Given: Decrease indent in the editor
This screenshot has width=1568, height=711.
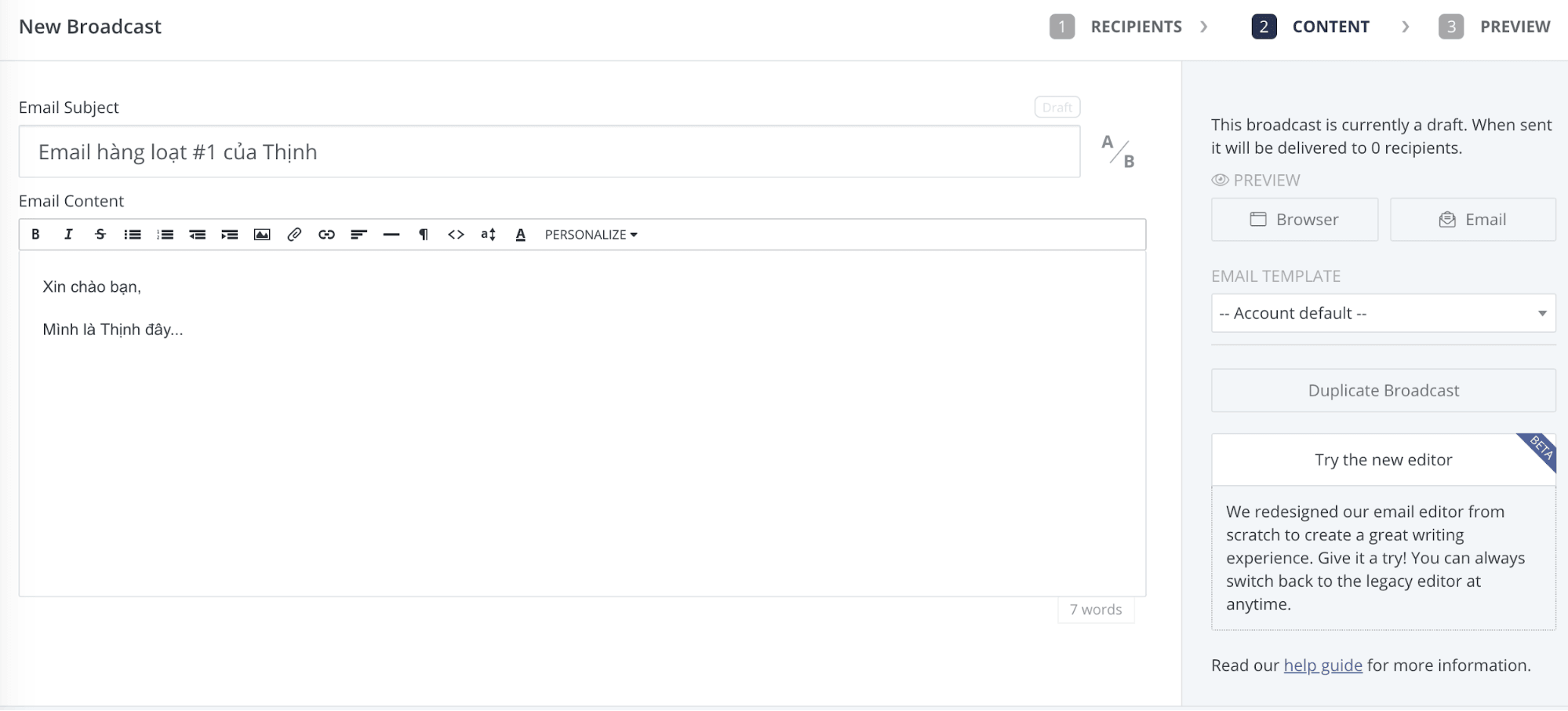Looking at the screenshot, I should [x=198, y=235].
